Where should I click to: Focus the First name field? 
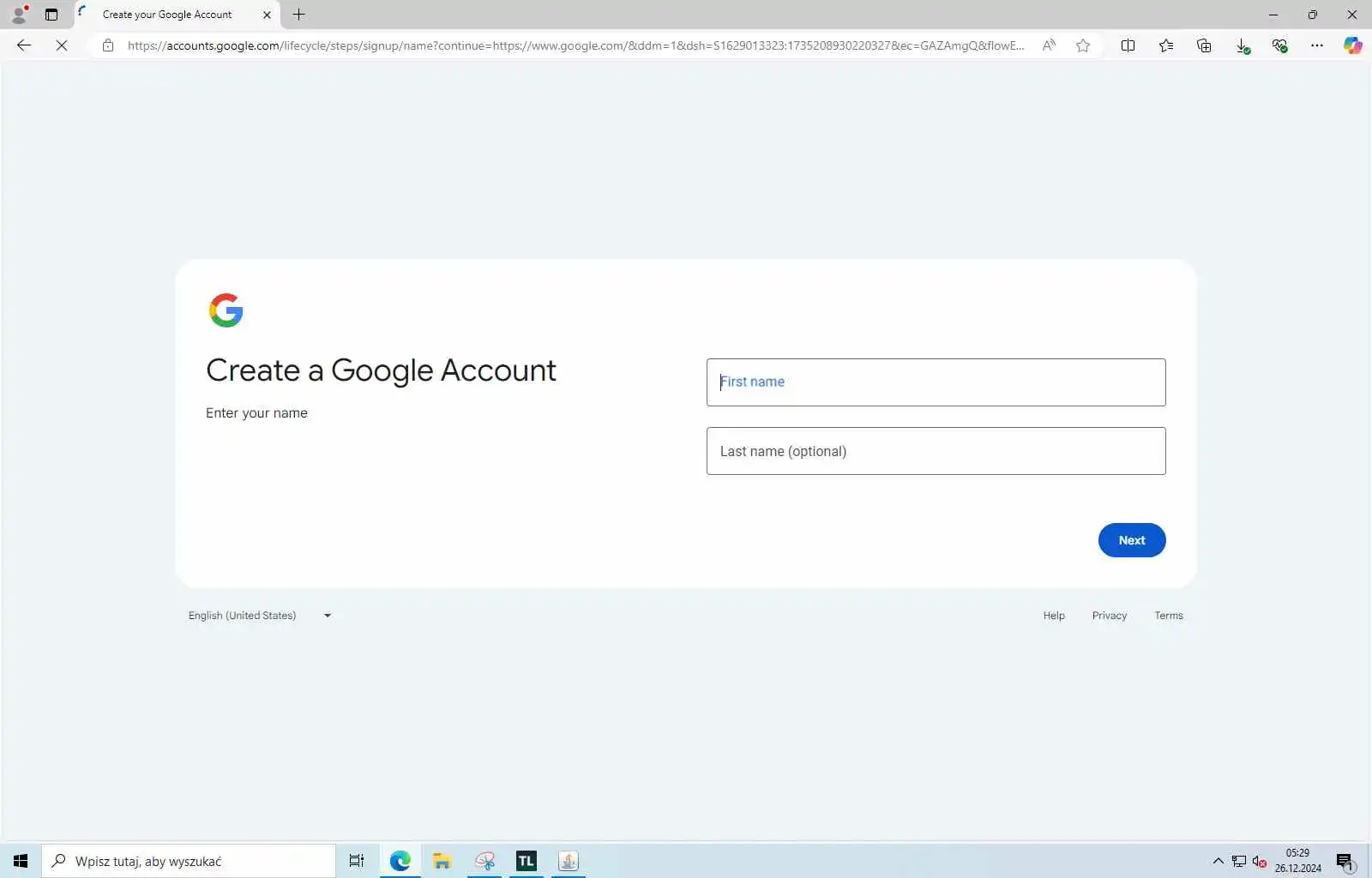click(936, 382)
